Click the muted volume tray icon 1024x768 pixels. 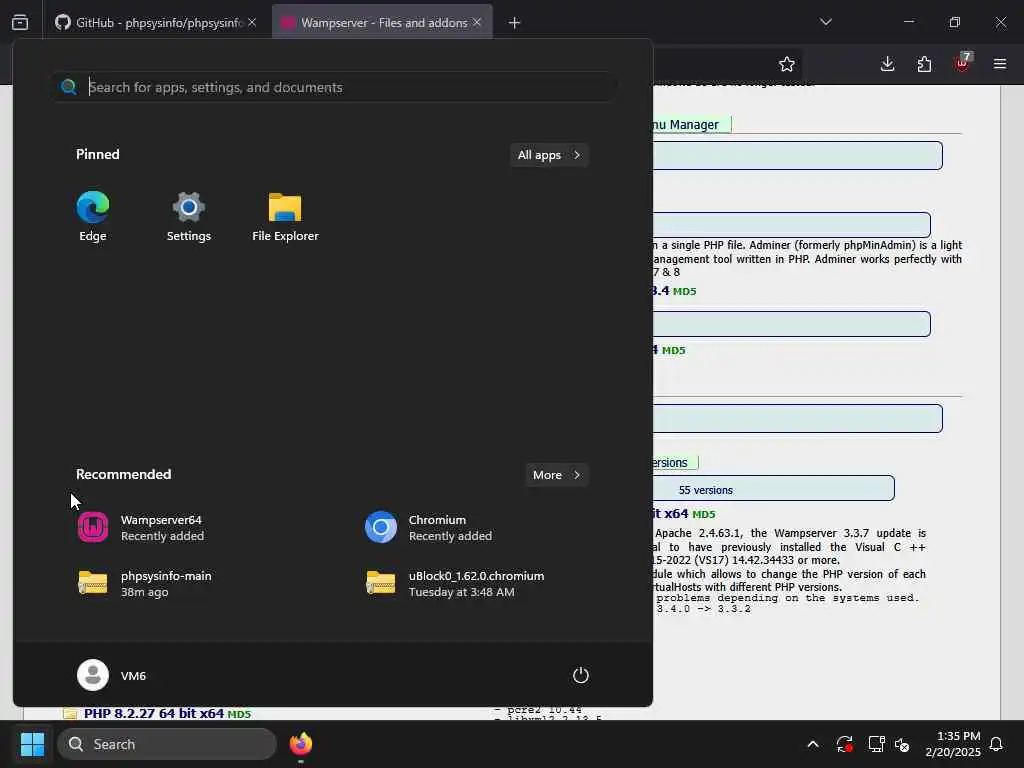(902, 744)
